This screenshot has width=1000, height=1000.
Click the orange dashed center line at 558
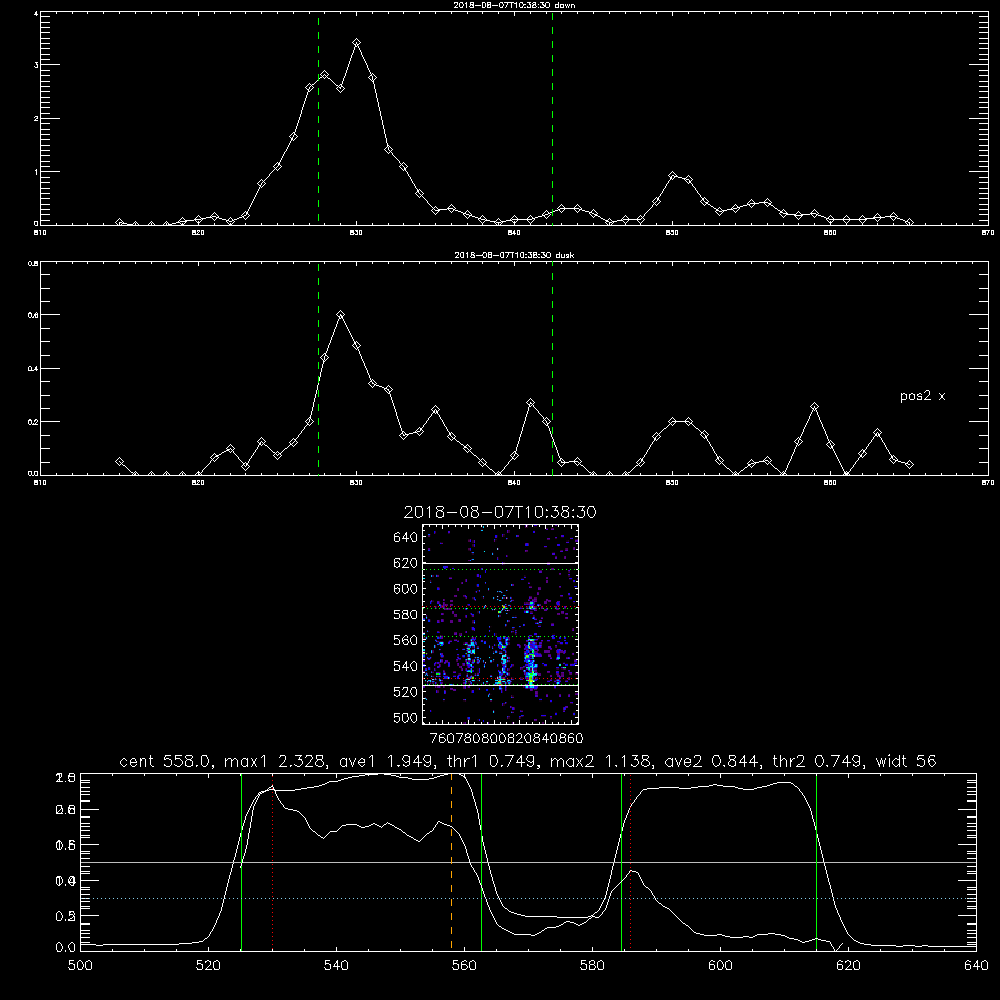coord(452,862)
